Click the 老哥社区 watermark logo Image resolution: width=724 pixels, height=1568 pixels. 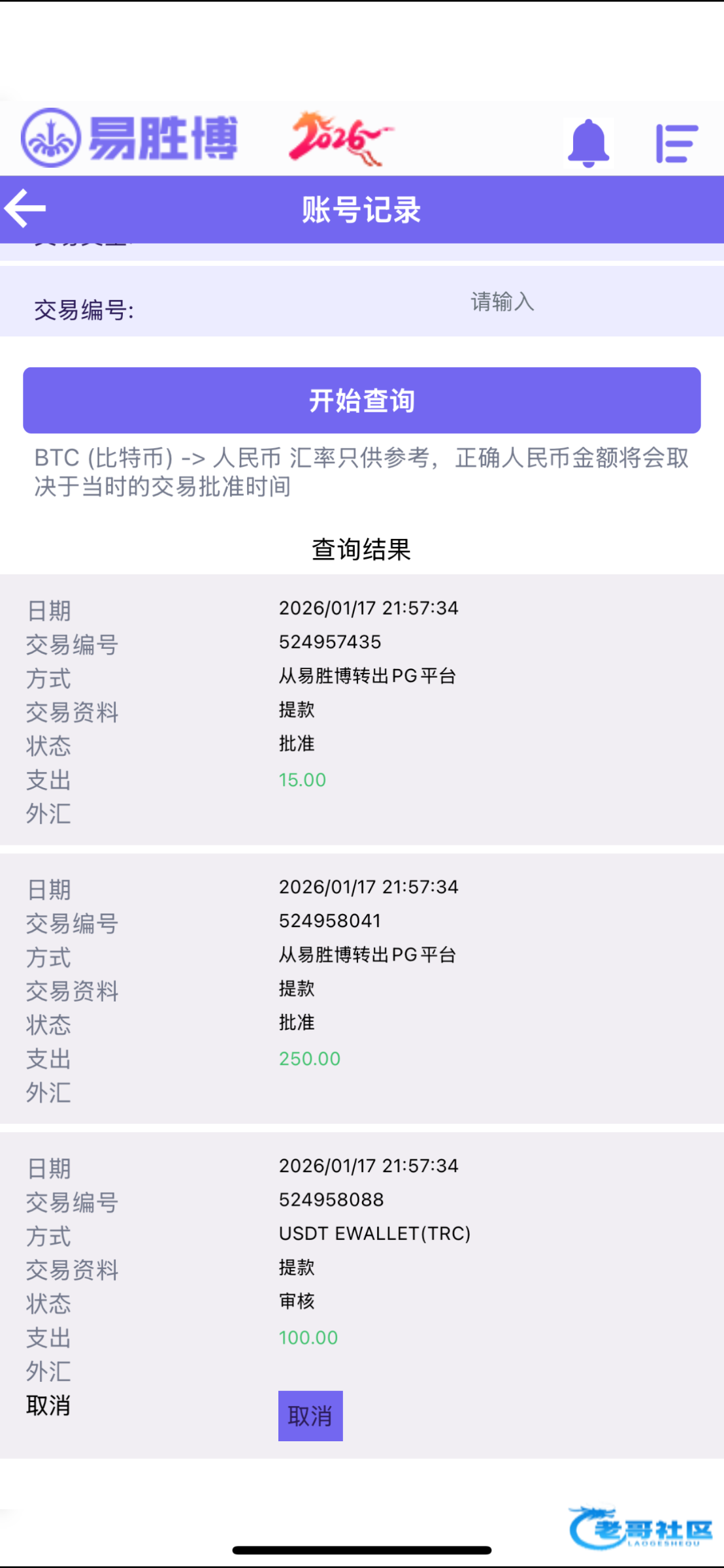point(640,1527)
